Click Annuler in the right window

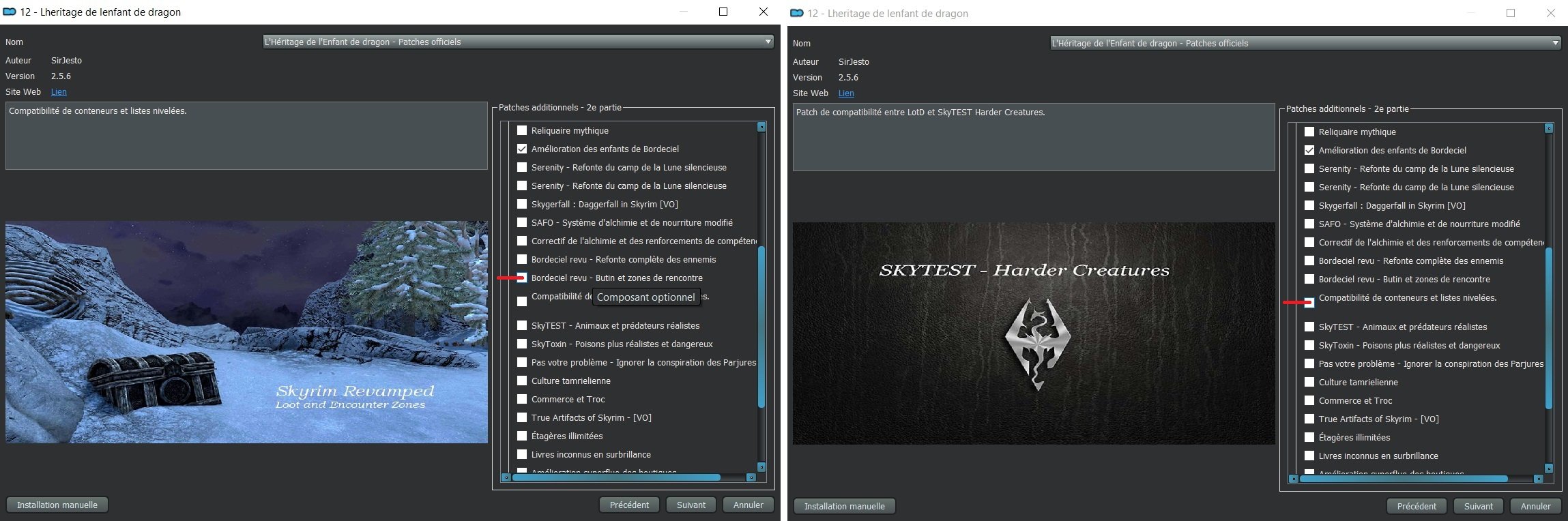click(x=1536, y=506)
